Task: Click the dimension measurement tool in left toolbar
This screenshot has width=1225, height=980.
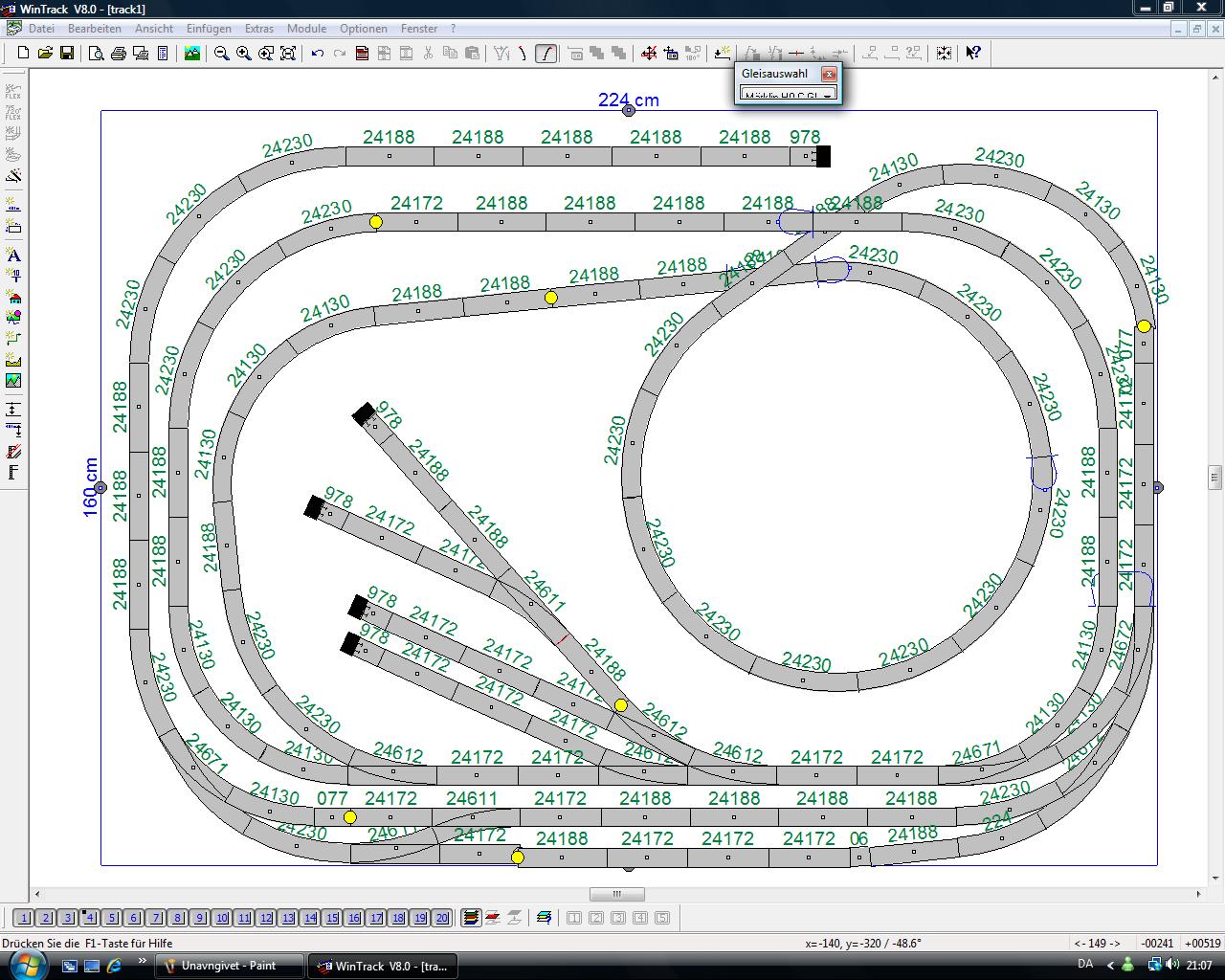Action: [x=13, y=409]
